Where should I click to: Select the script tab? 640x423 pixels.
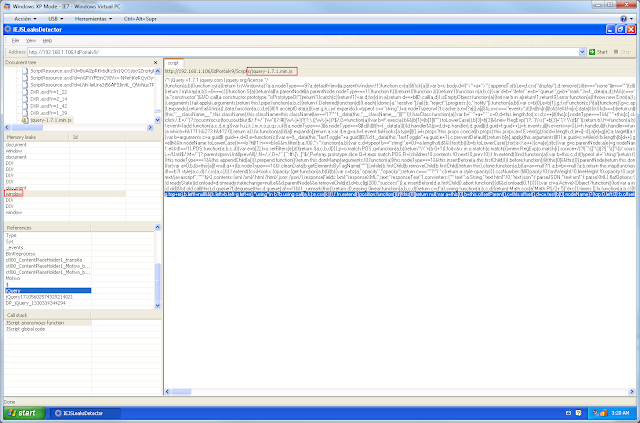tap(173, 63)
